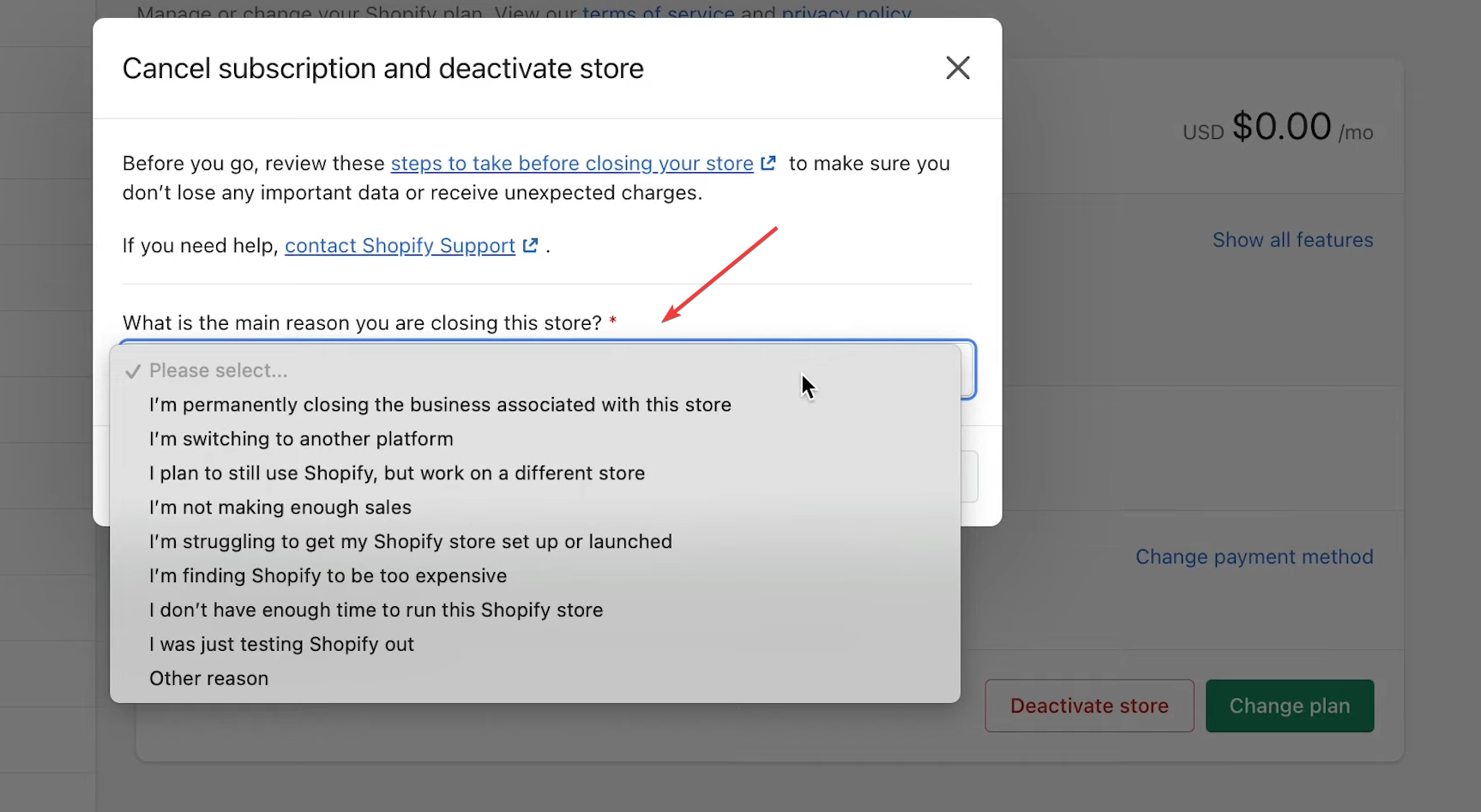Screen dimensions: 1481x812
Task: Click the closing reason dropdown field edge
Action: tap(968, 370)
